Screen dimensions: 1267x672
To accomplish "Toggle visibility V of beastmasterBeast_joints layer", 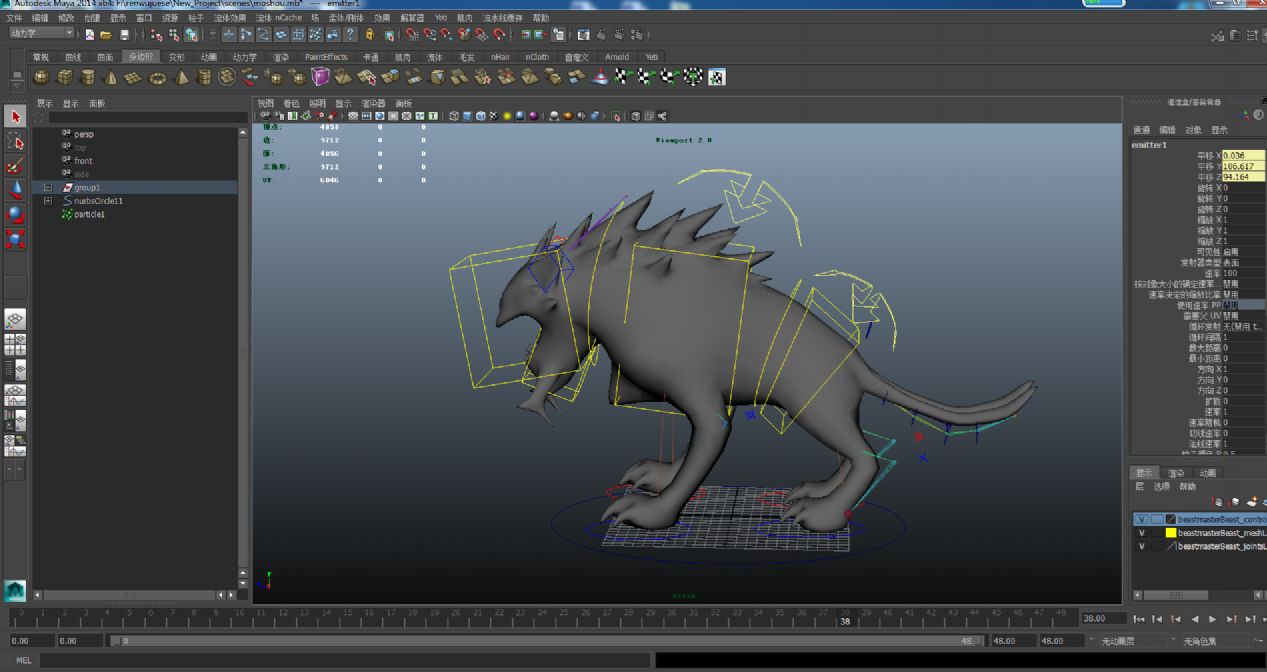I will (x=1141, y=546).
